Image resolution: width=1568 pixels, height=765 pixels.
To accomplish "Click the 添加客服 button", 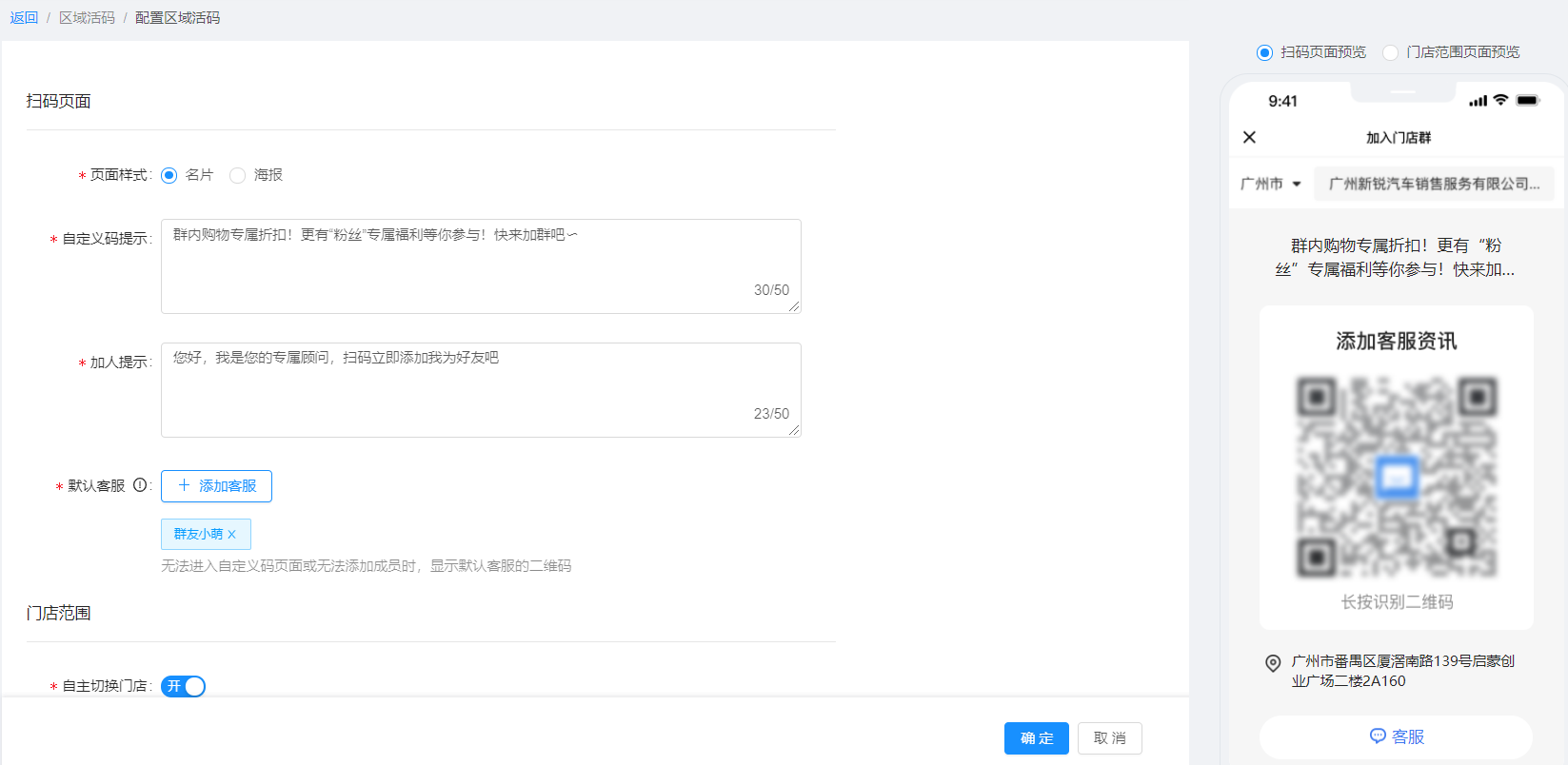I will [x=216, y=486].
